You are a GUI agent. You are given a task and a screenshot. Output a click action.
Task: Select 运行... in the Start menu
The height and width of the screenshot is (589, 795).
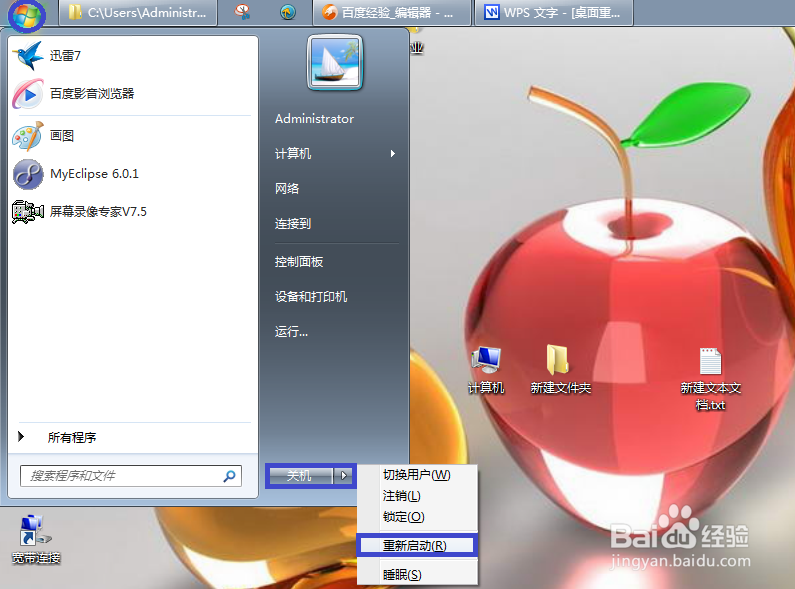point(291,332)
